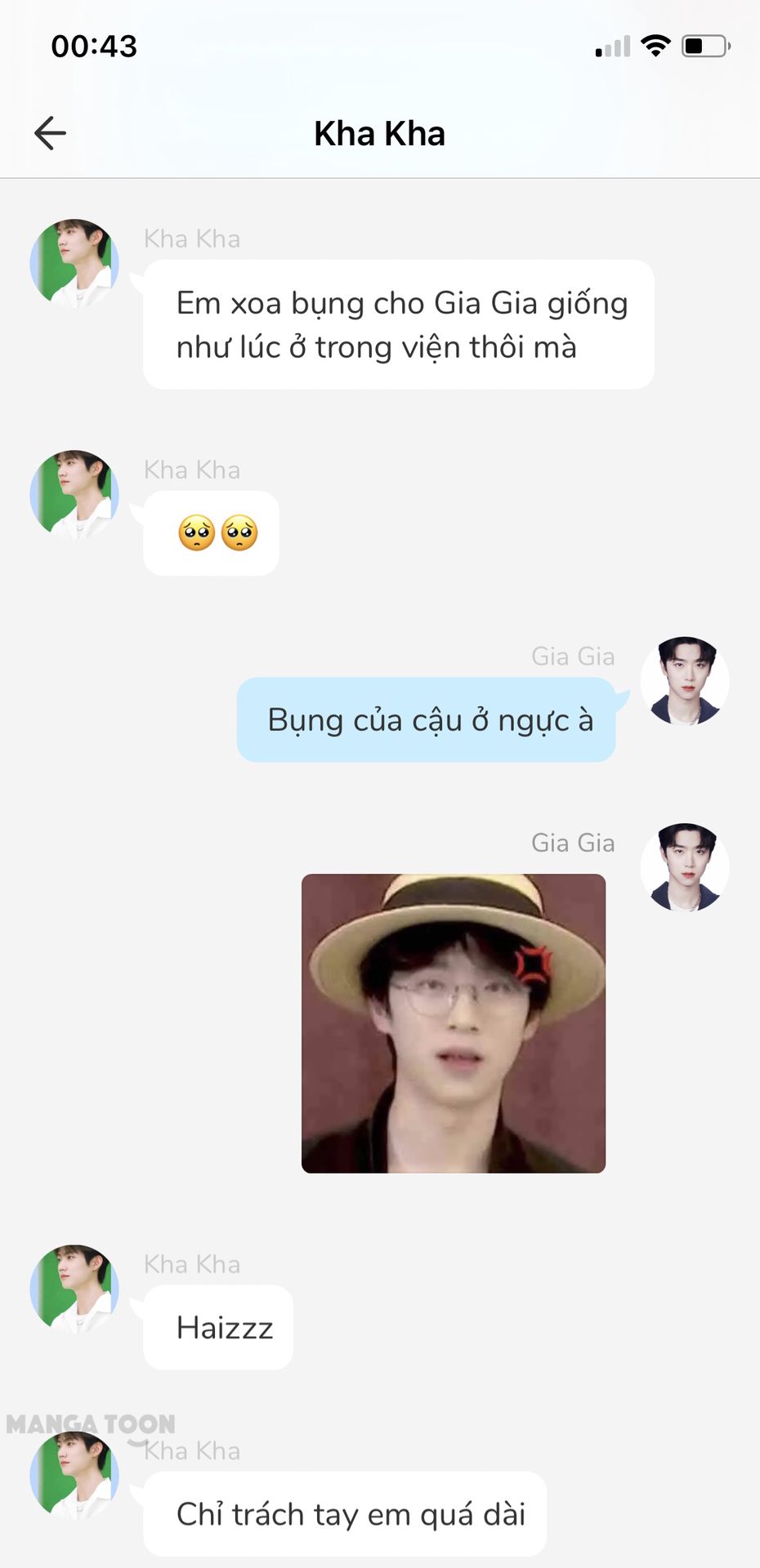This screenshot has width=760, height=1568.
Task: Open the hat photo sticker image
Action: point(454,1023)
